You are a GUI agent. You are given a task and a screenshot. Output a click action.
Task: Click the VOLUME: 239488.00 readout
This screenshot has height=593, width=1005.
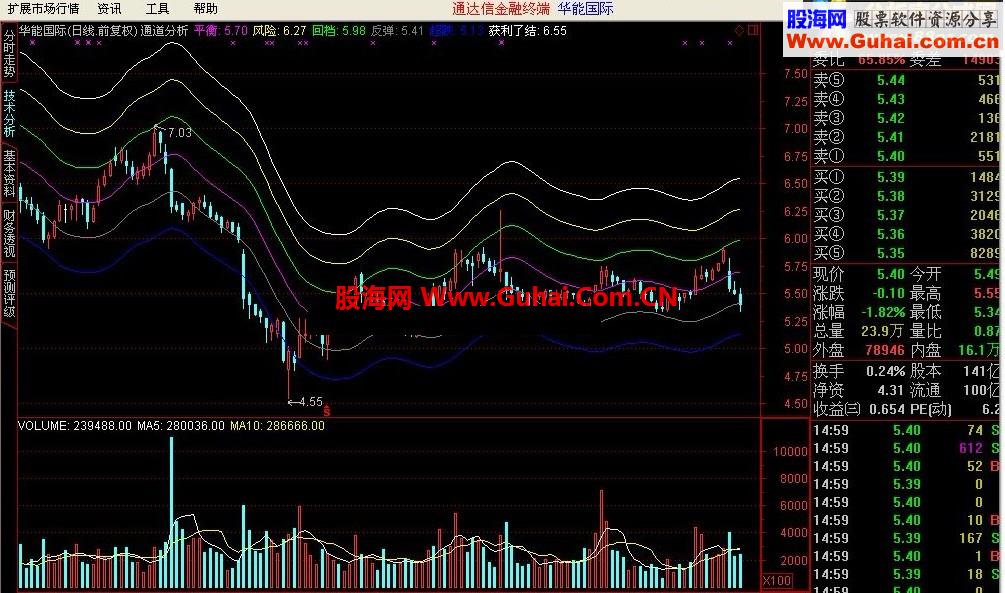click(75, 426)
